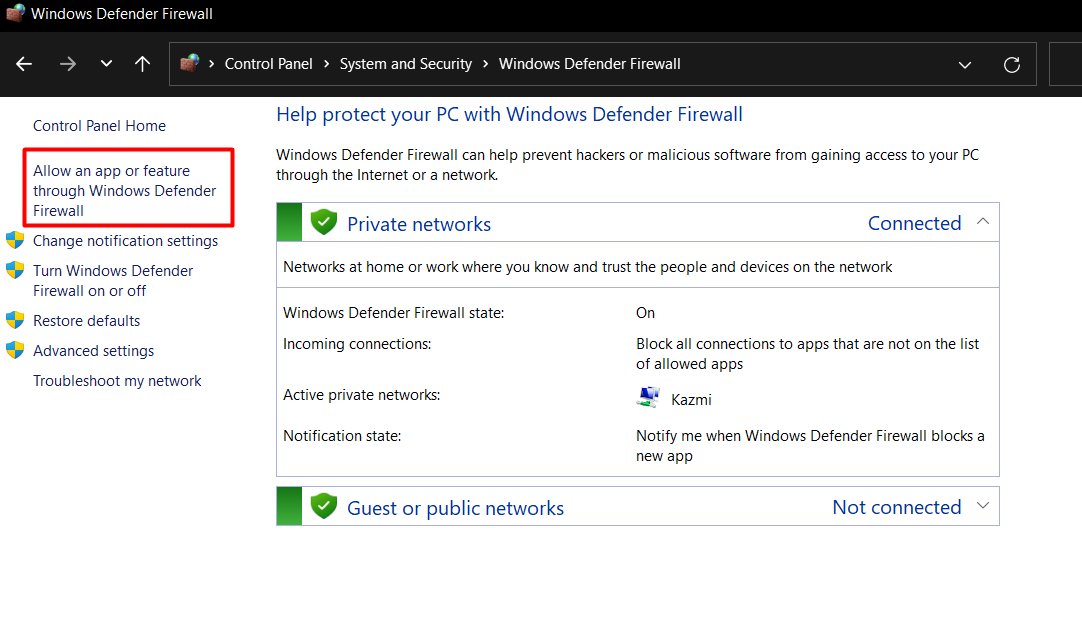Open Troubleshoot my network
This screenshot has width=1082, height=627.
[117, 381]
